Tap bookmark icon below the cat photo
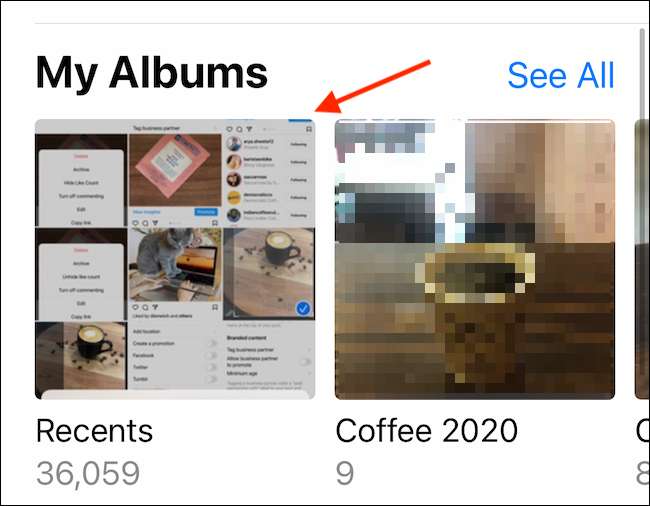Image resolution: width=650 pixels, height=506 pixels. tap(215, 307)
